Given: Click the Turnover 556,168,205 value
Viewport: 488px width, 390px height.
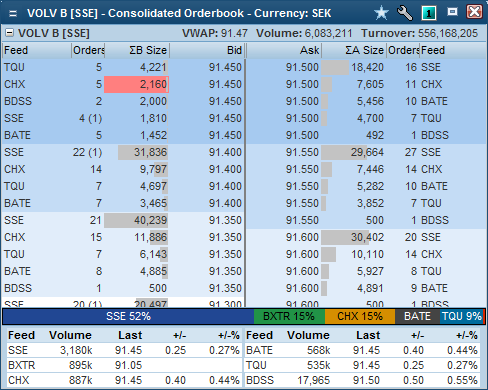Looking at the screenshot, I should point(448,33).
